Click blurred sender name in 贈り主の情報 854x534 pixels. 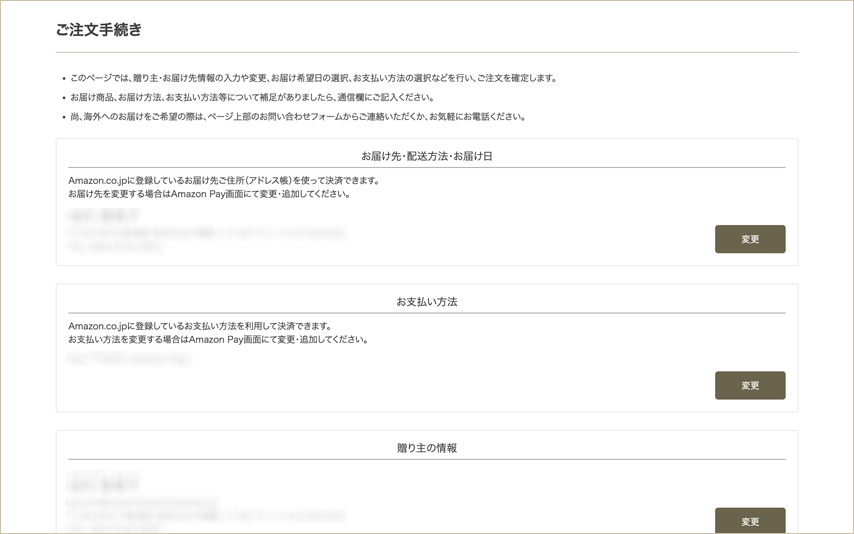102,483
